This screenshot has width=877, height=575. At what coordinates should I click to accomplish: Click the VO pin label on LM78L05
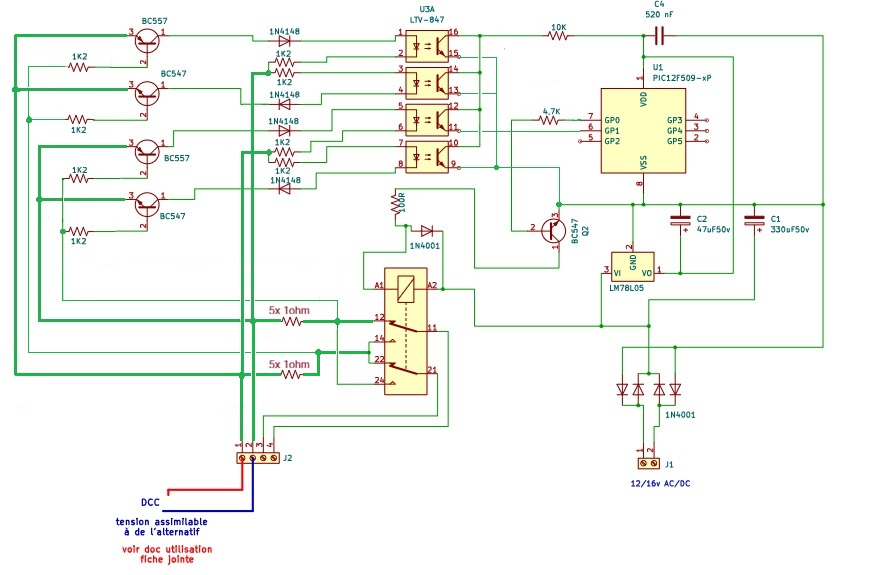click(647, 274)
